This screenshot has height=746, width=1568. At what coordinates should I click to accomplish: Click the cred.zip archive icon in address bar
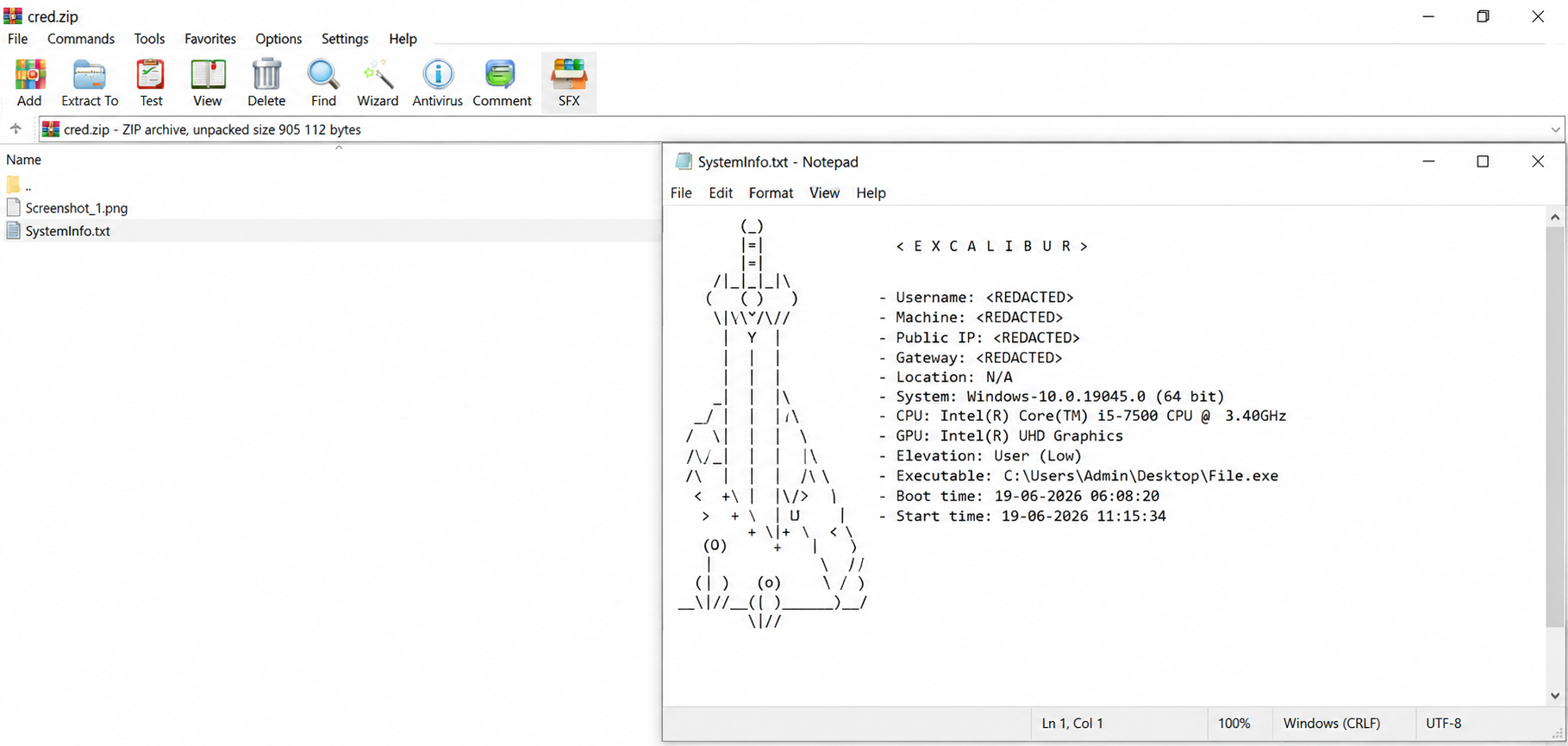click(x=51, y=129)
